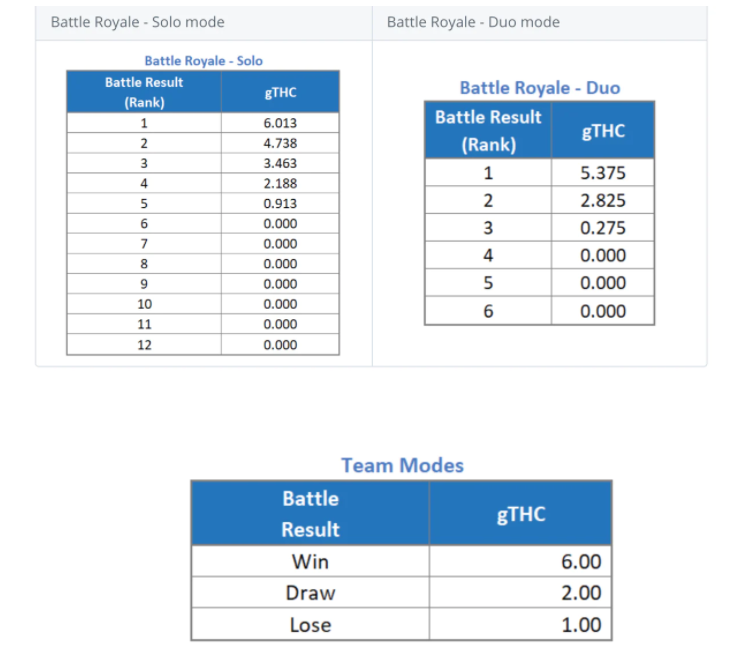Switch to Battle Royale - Duo mode tab

(473, 22)
